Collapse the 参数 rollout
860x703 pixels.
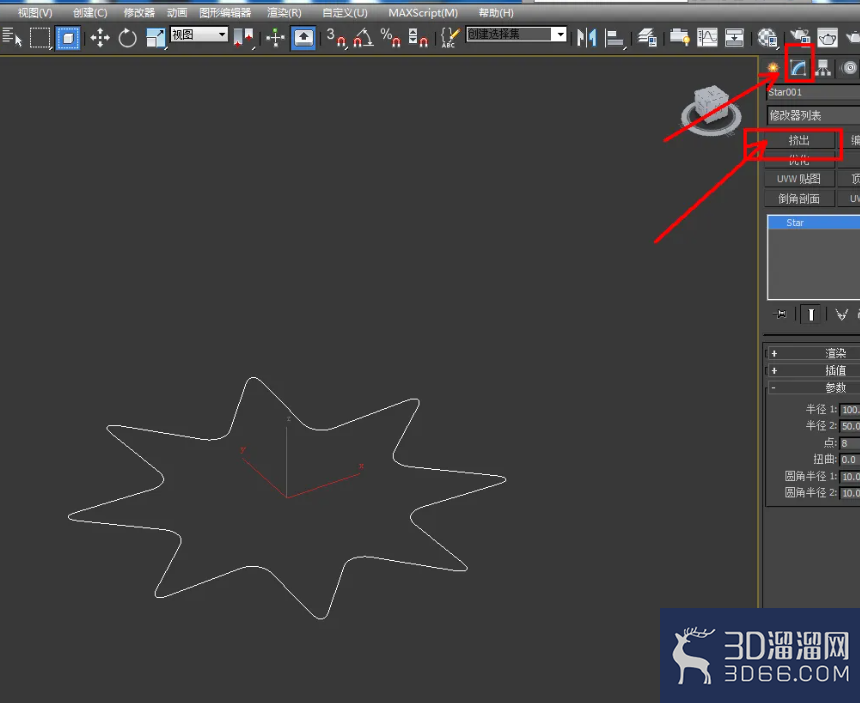(813, 388)
